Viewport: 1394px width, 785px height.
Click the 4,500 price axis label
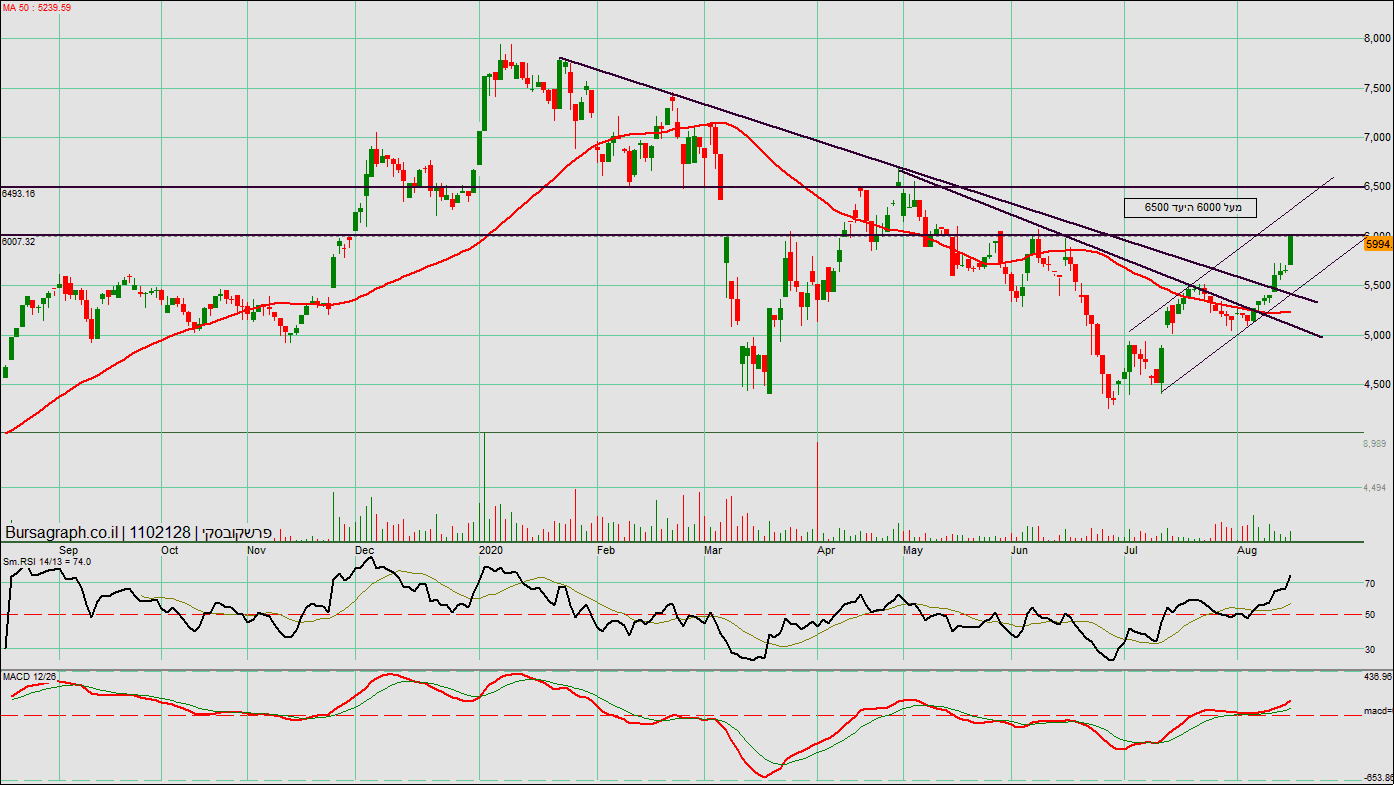[1378, 384]
